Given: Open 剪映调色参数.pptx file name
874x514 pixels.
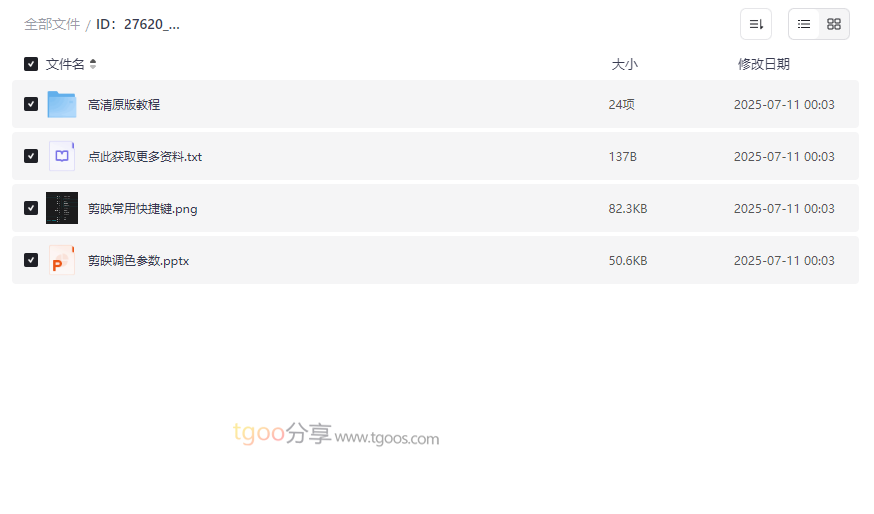Looking at the screenshot, I should click(138, 260).
